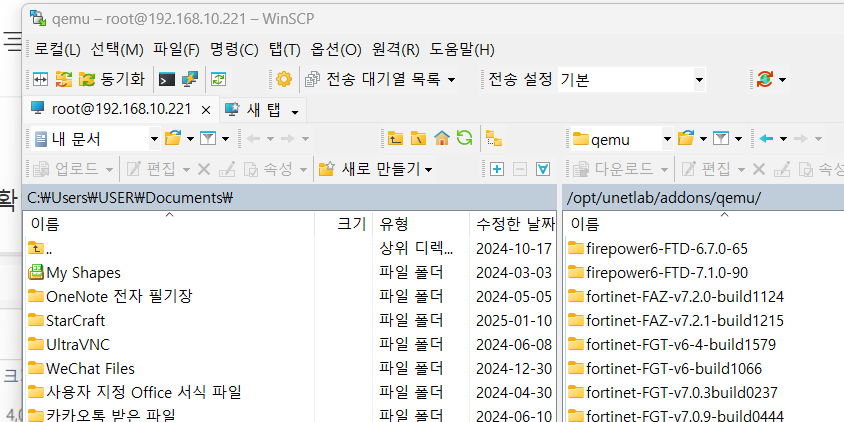Click remote path /opt/unetlab/addons/qemu/ bar
This screenshot has width=844, height=422.
704,198
